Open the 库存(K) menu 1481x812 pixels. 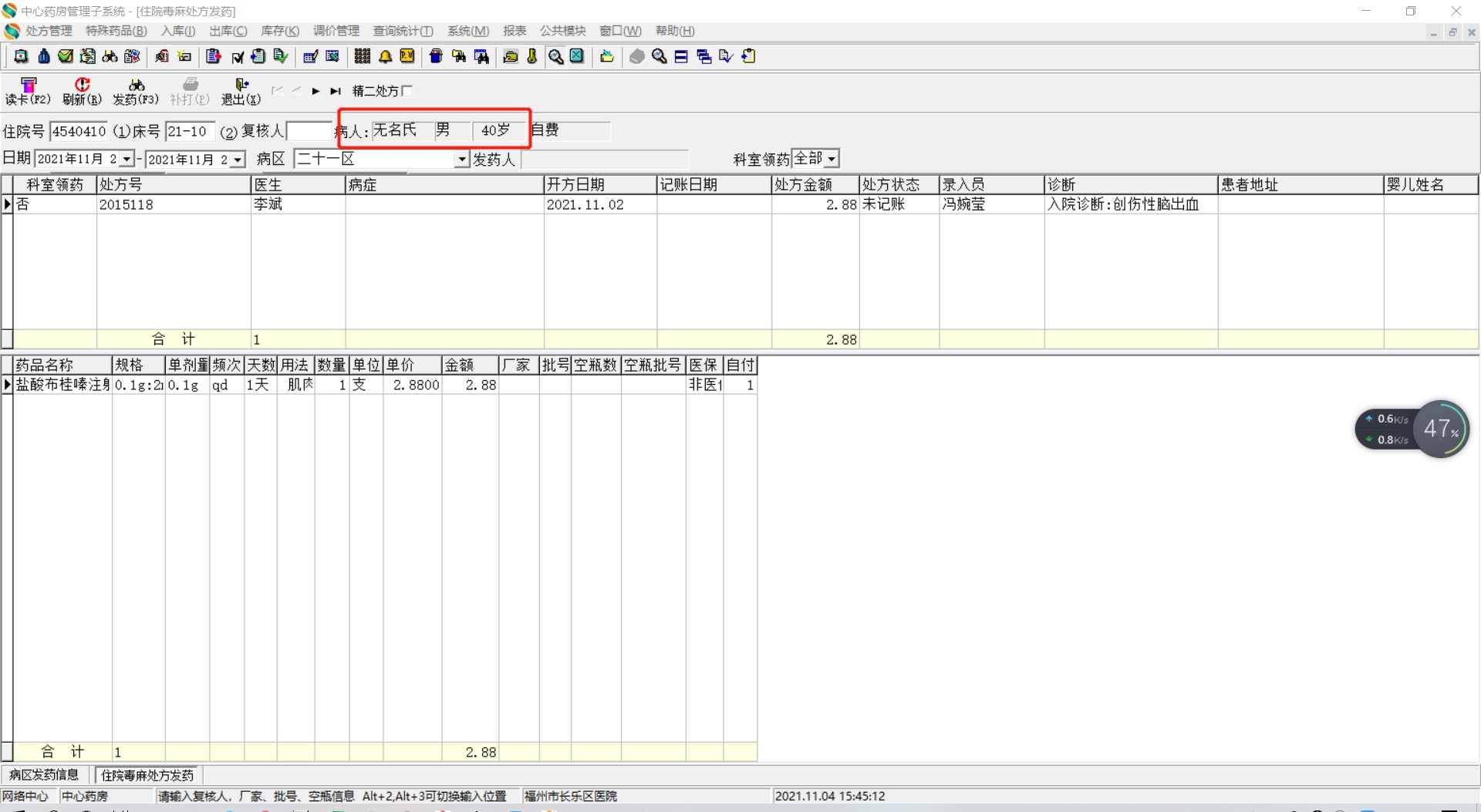(x=280, y=31)
